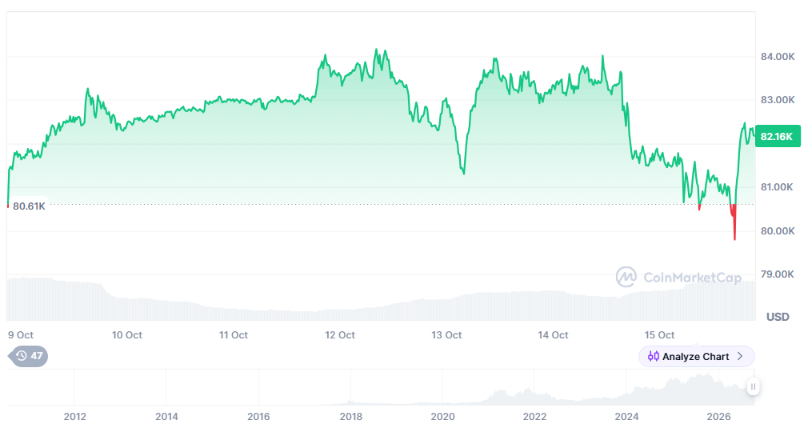Image resolution: width=811 pixels, height=422 pixels.
Task: Click the candlestick icon beside Analyze Chart
Action: point(653,356)
